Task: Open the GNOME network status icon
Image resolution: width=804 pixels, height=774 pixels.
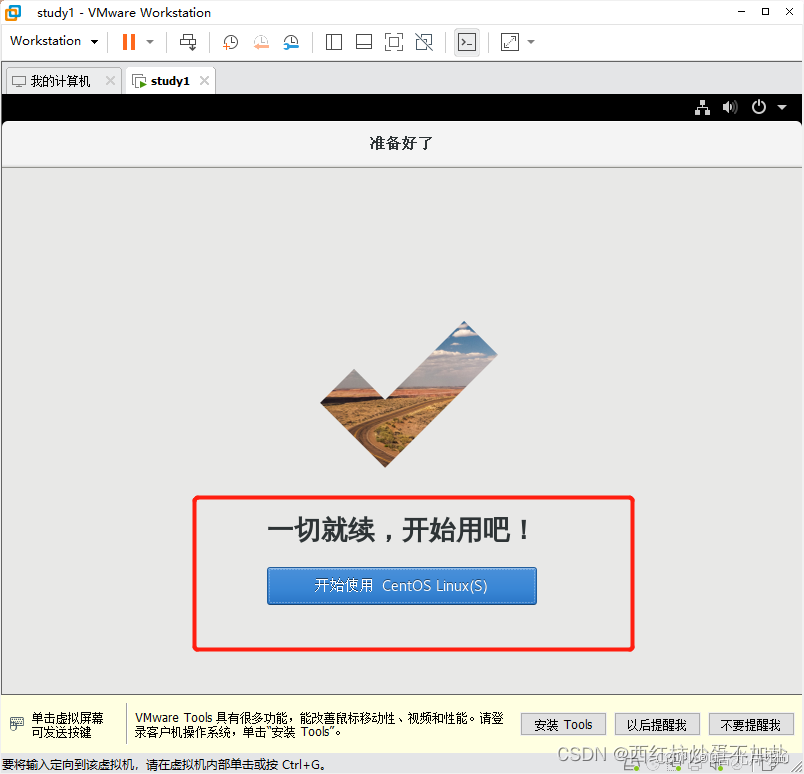Action: [x=702, y=107]
